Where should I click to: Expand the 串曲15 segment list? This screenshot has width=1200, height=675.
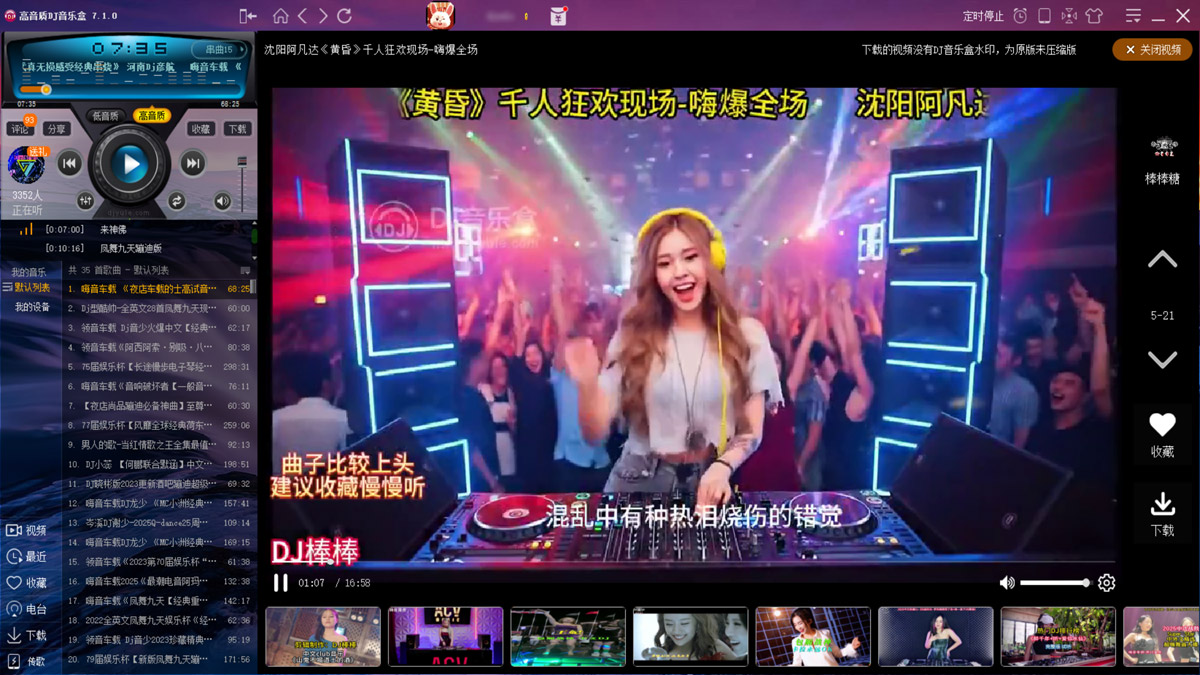[220, 49]
